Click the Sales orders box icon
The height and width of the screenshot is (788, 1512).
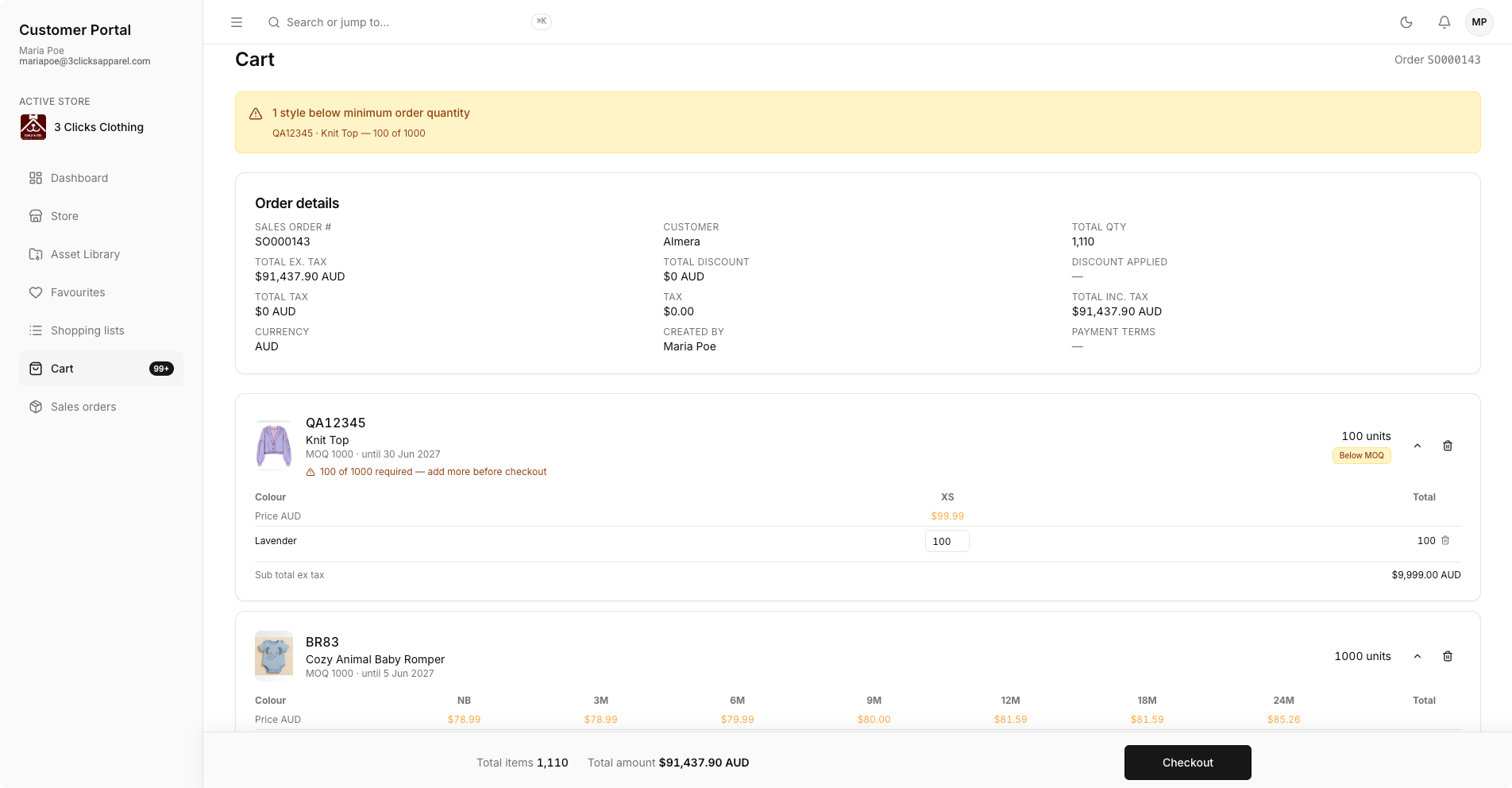[x=36, y=407]
